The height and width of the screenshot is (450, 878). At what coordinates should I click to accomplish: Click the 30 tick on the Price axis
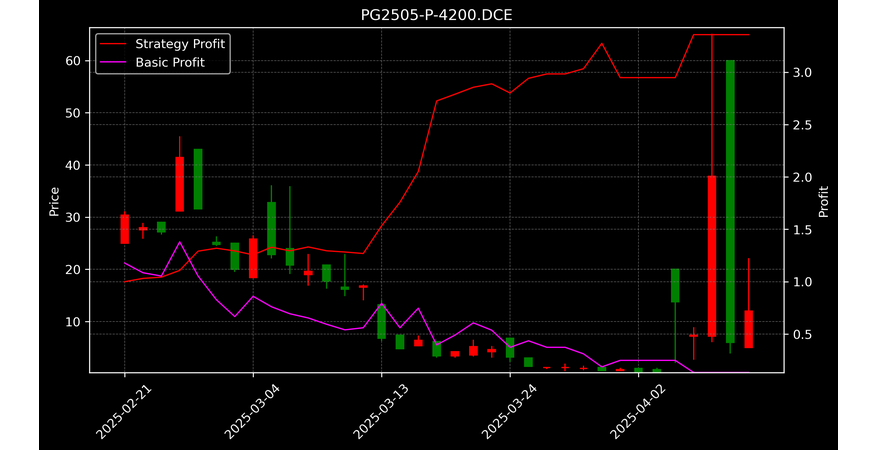pos(73,217)
